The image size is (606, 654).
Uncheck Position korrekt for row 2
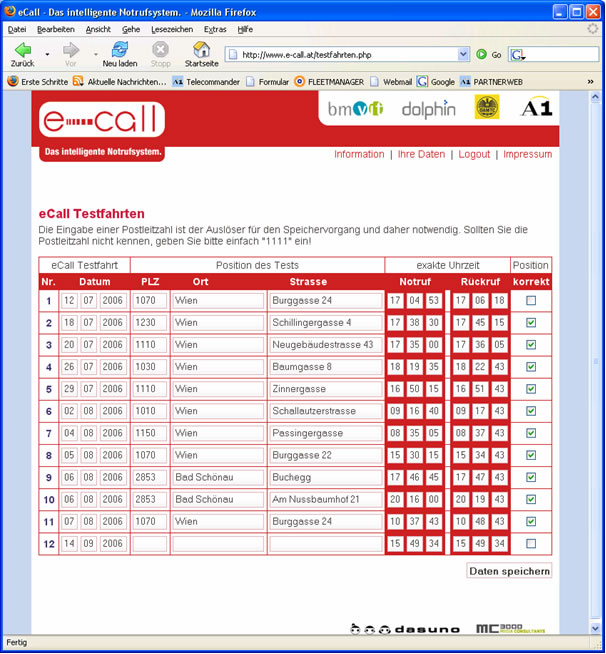531,323
